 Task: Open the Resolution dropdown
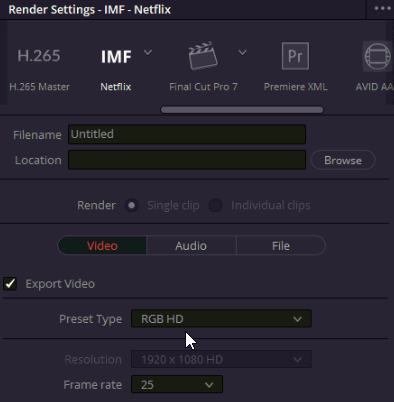tap(221, 359)
